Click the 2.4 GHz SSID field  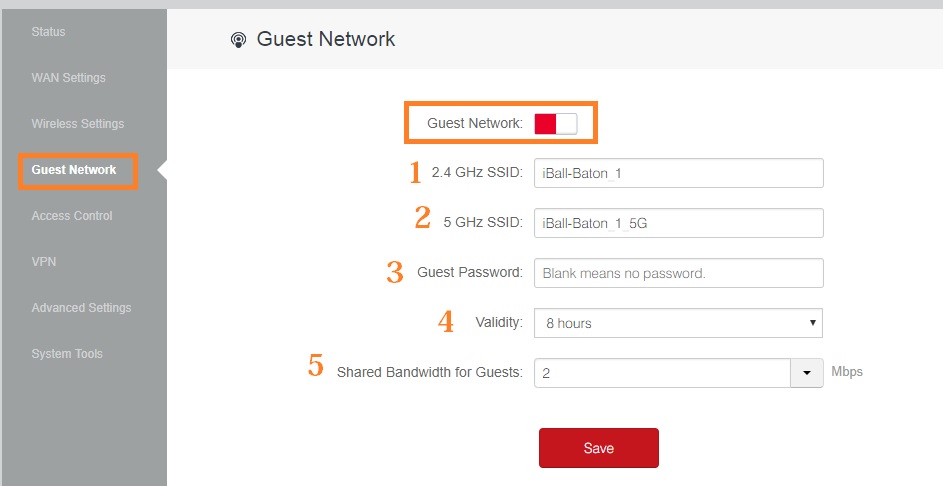[678, 173]
